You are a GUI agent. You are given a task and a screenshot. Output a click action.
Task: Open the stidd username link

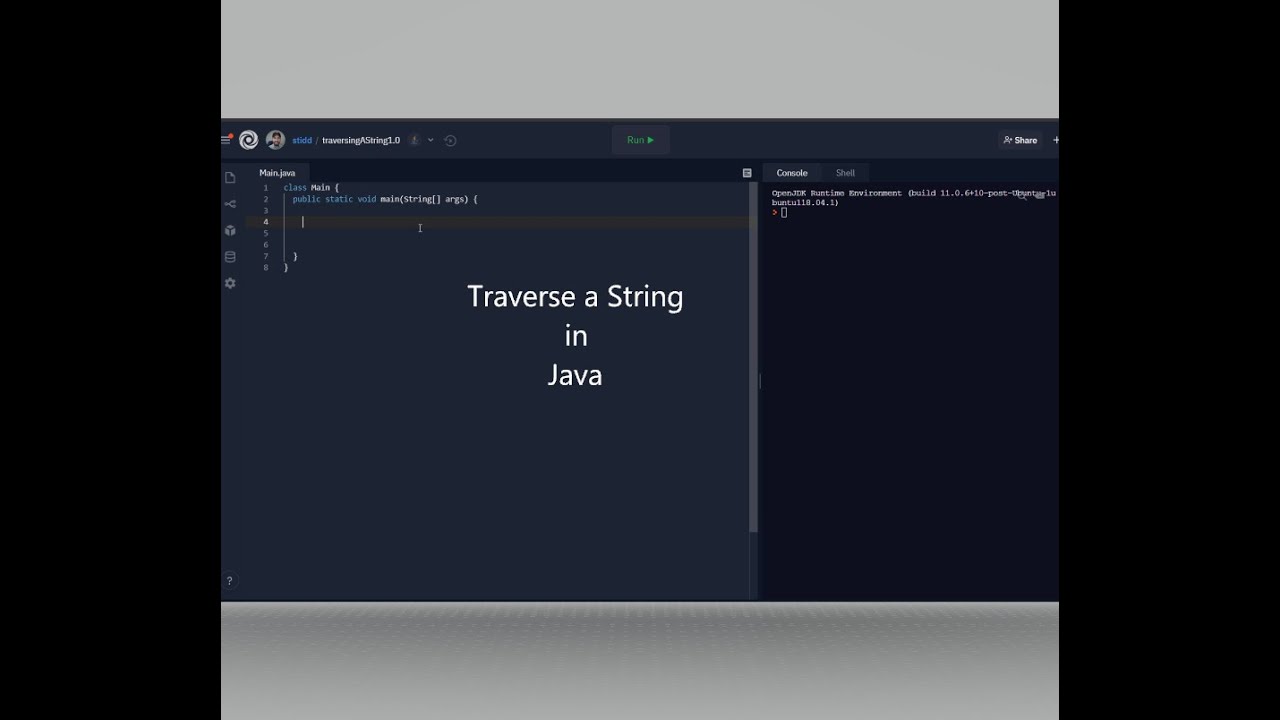tap(302, 140)
